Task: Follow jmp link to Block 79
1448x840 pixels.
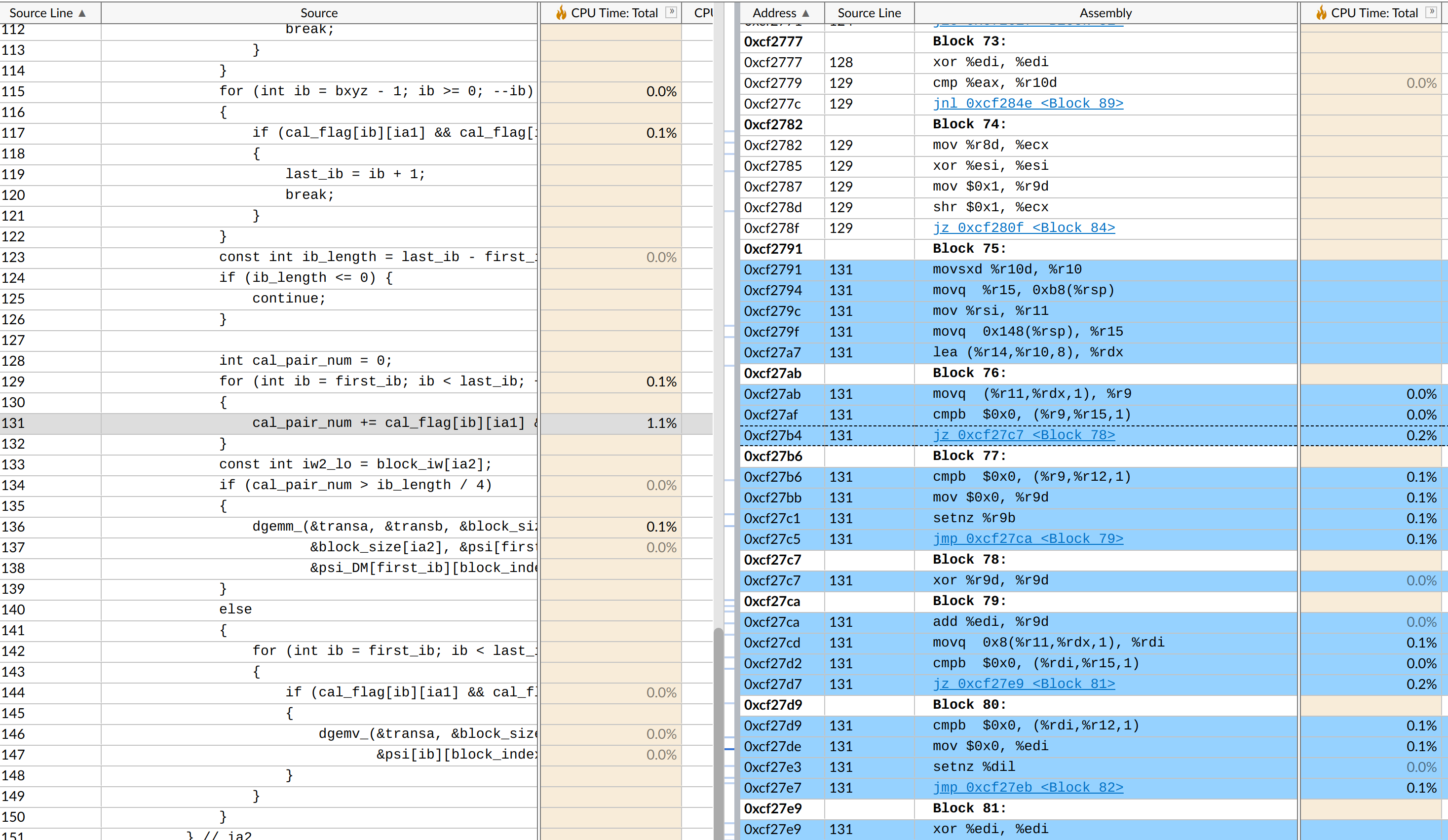Action: tap(1028, 539)
